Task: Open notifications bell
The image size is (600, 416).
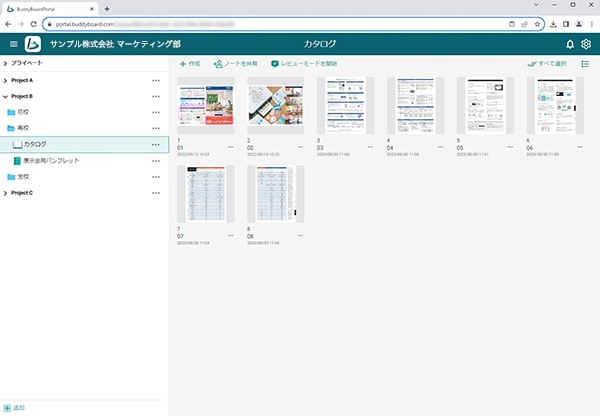Action: click(x=570, y=44)
